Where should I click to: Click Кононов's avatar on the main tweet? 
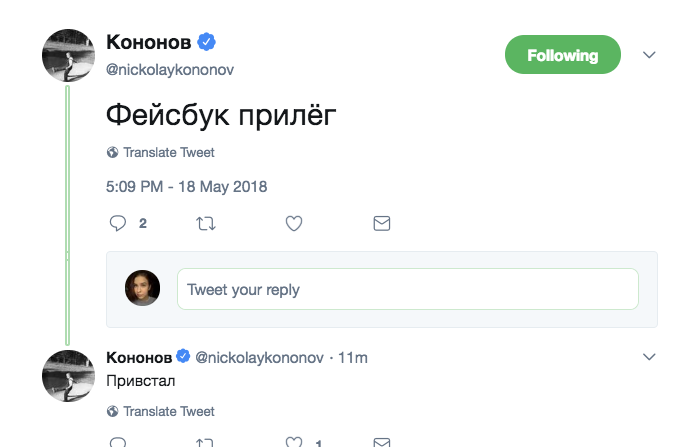point(68,55)
